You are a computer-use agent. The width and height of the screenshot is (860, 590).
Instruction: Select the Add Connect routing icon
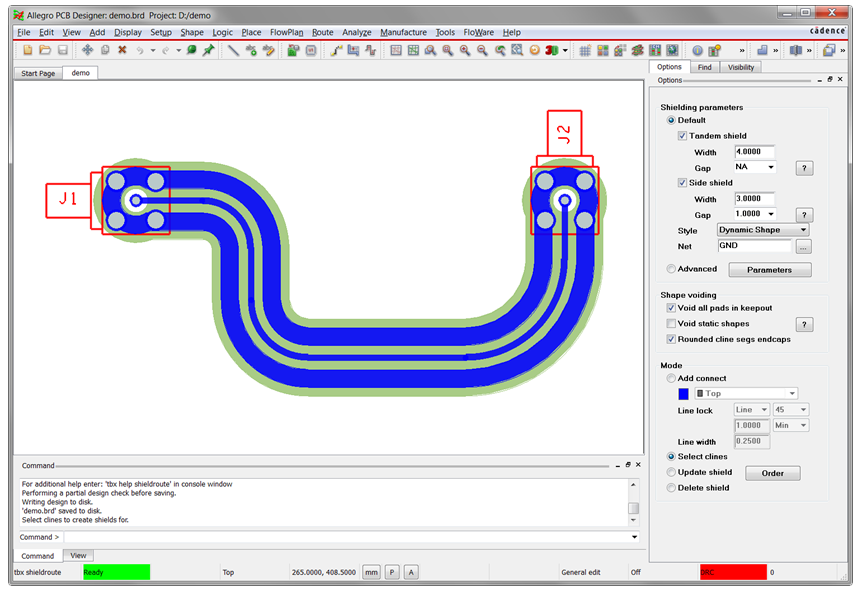(336, 50)
